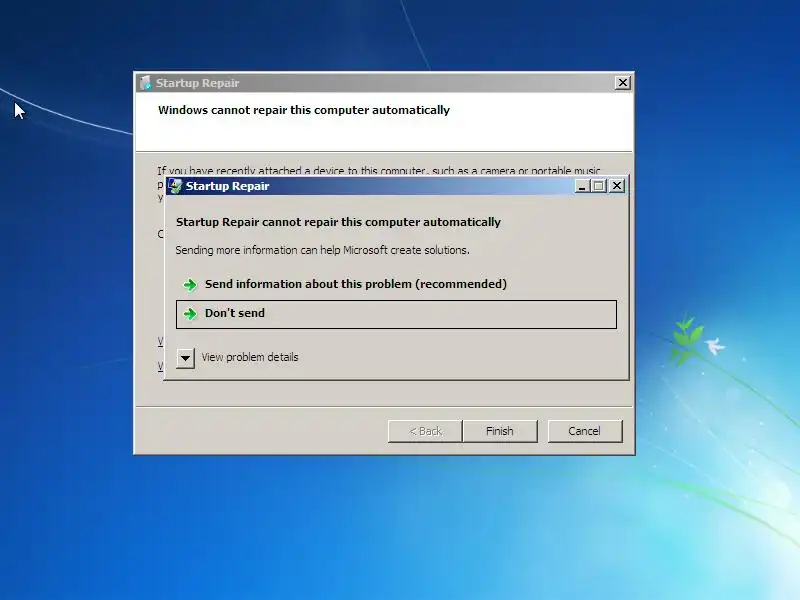Image resolution: width=800 pixels, height=600 pixels.
Task: Click the background Startup Repair title icon
Action: point(146,83)
